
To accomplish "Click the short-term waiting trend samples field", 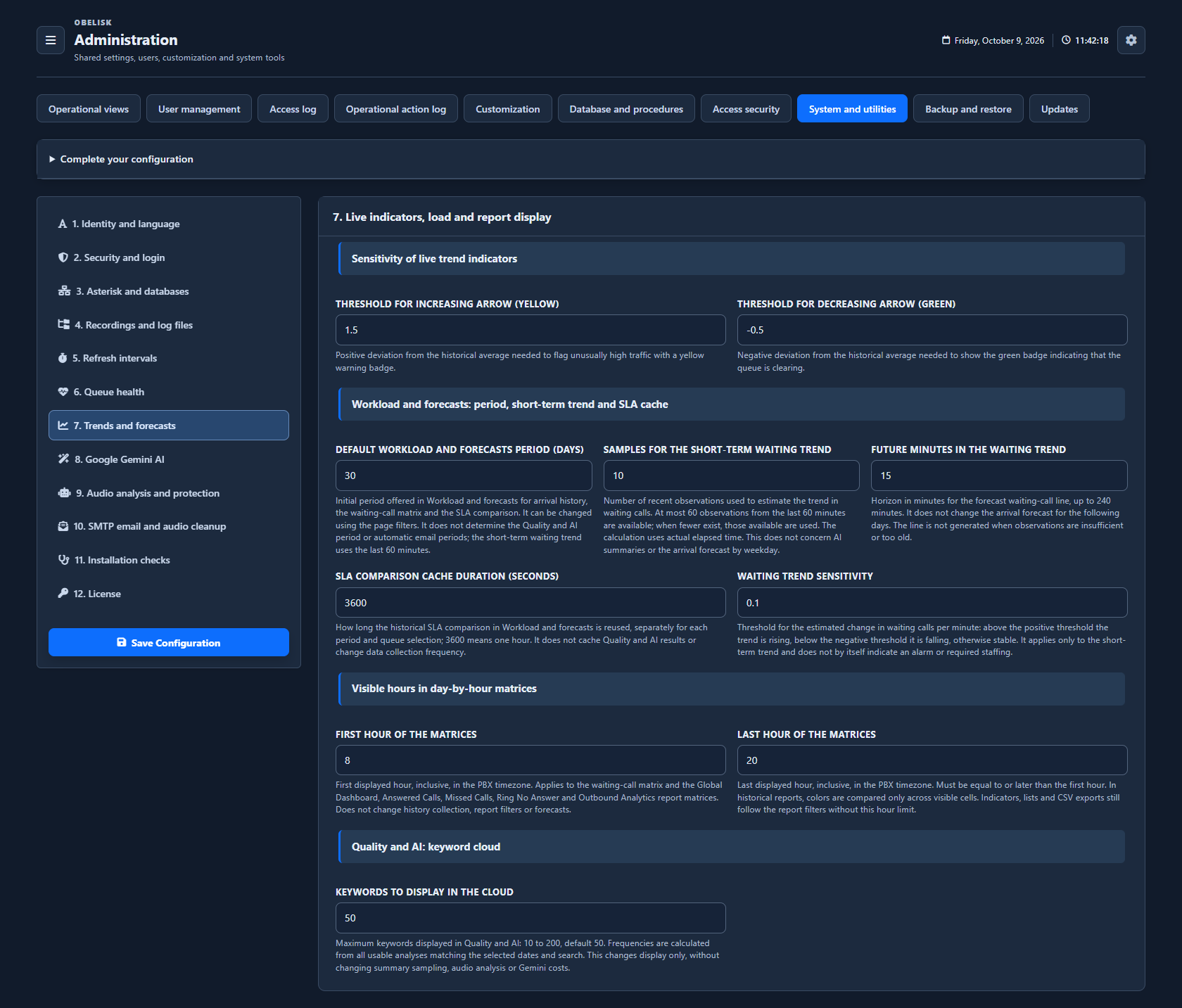I will point(732,476).
